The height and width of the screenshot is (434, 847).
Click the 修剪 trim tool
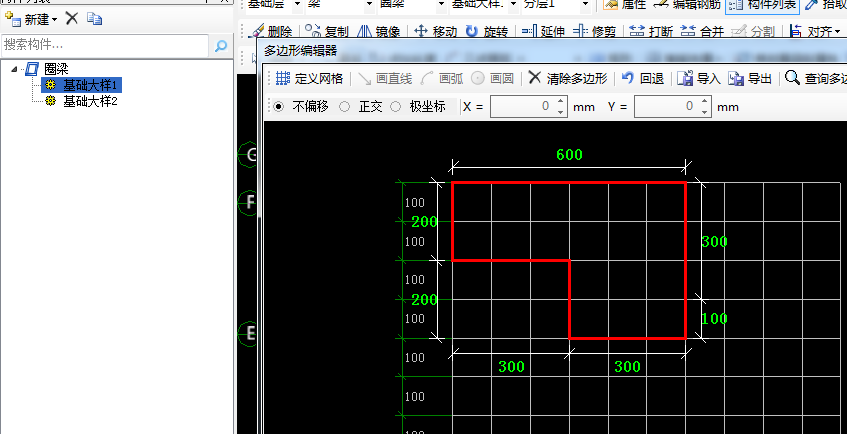(x=595, y=31)
